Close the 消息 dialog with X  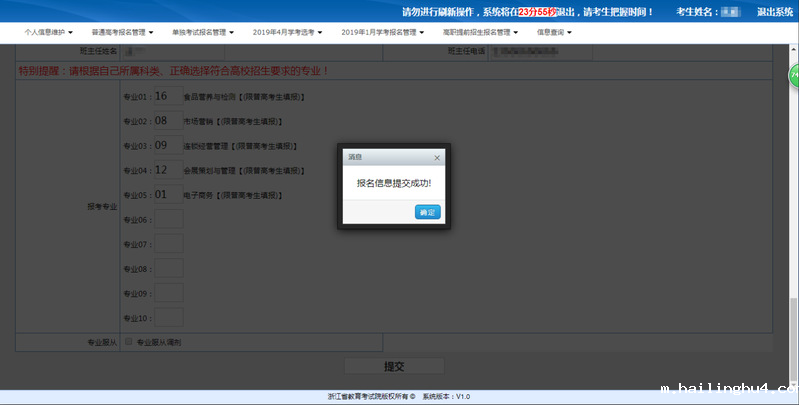437,158
